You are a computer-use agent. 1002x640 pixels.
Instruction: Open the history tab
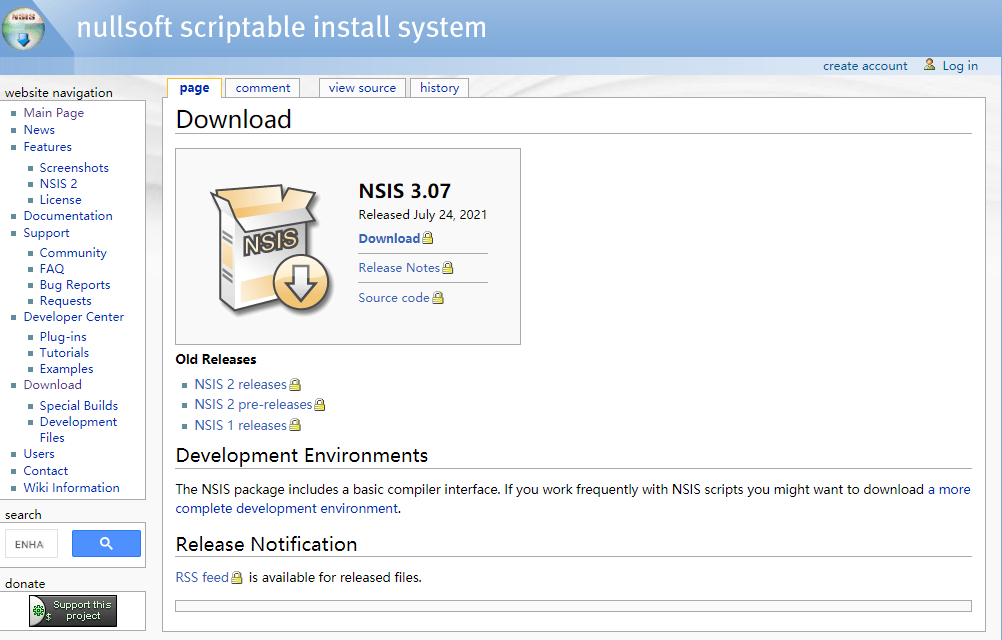pyautogui.click(x=440, y=88)
